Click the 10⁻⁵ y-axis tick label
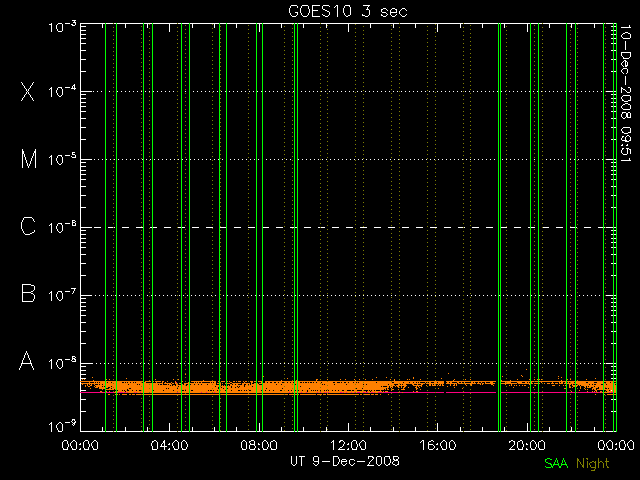This screenshot has width=640, height=480. tap(62, 159)
